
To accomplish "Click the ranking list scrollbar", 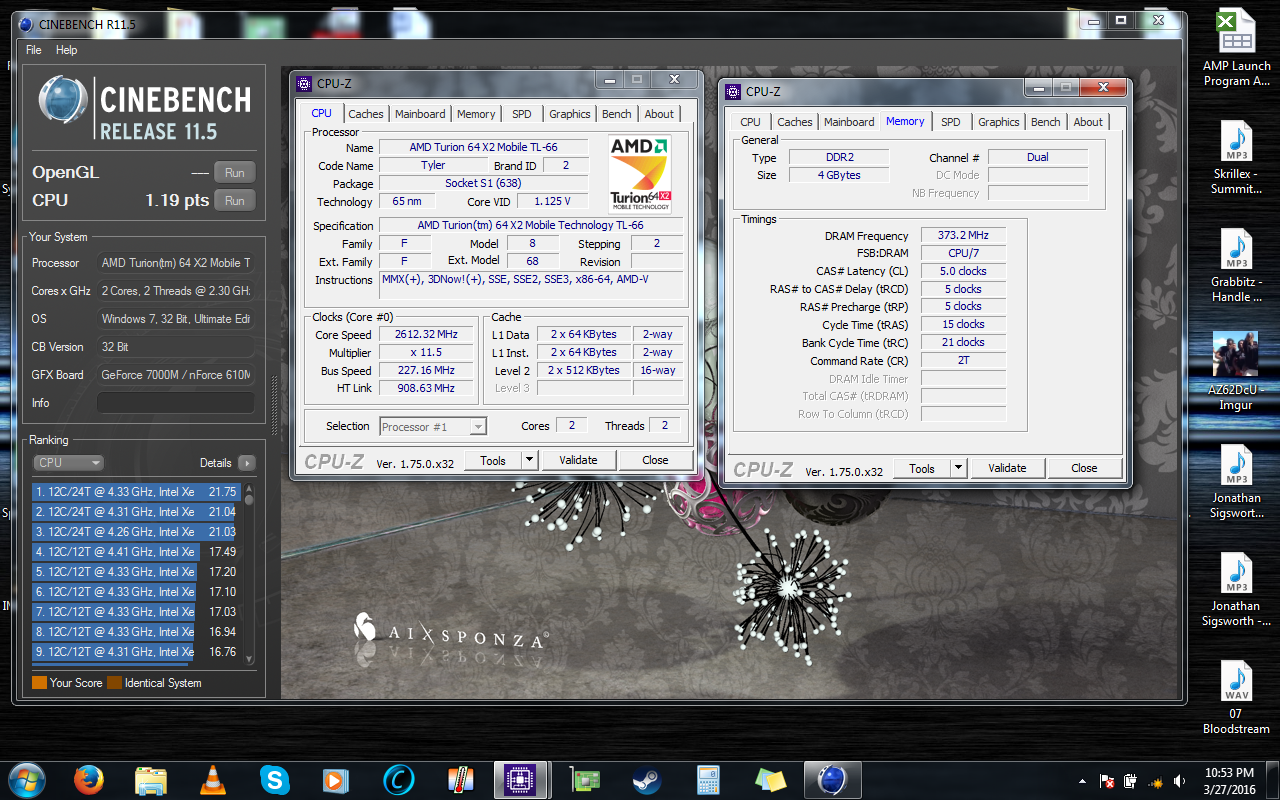I will coord(249,574).
